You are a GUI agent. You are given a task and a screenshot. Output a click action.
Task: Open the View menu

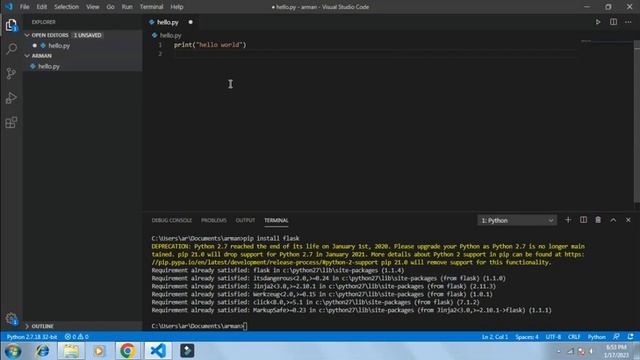click(x=93, y=7)
